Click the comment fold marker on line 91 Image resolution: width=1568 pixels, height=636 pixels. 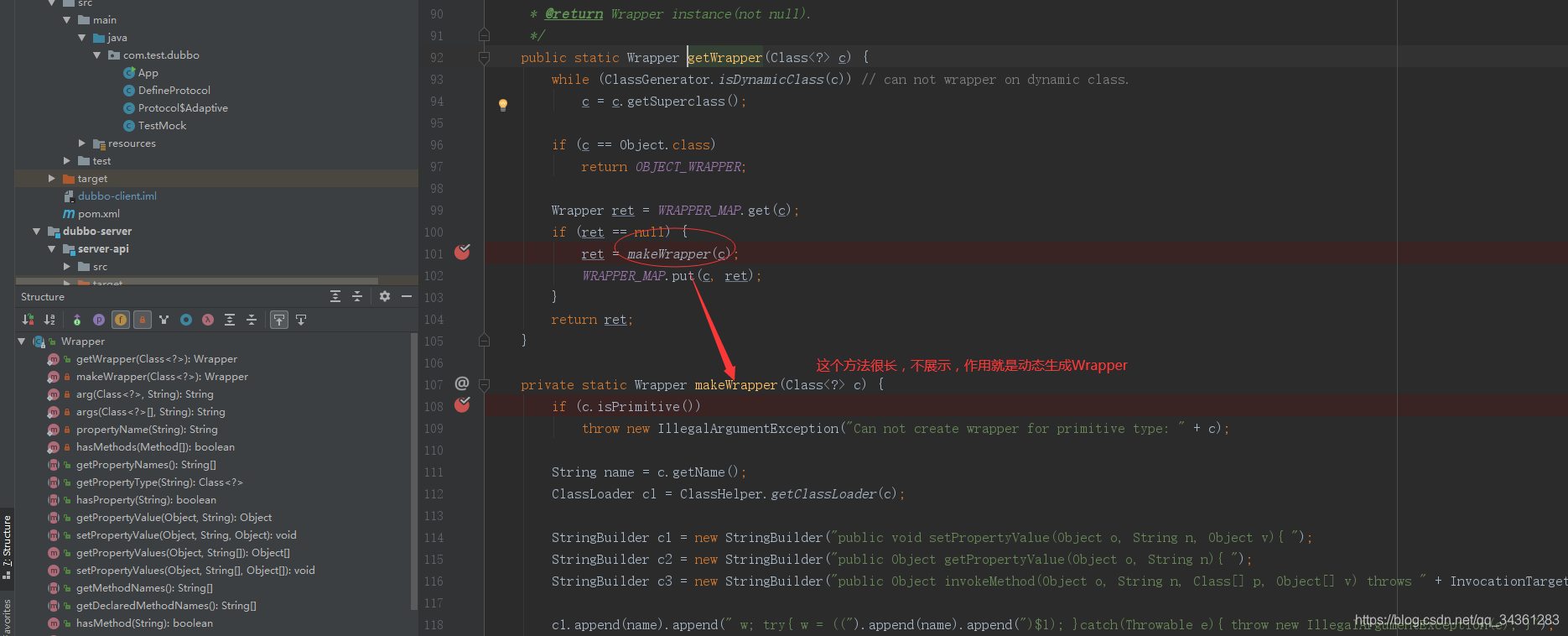click(x=484, y=35)
